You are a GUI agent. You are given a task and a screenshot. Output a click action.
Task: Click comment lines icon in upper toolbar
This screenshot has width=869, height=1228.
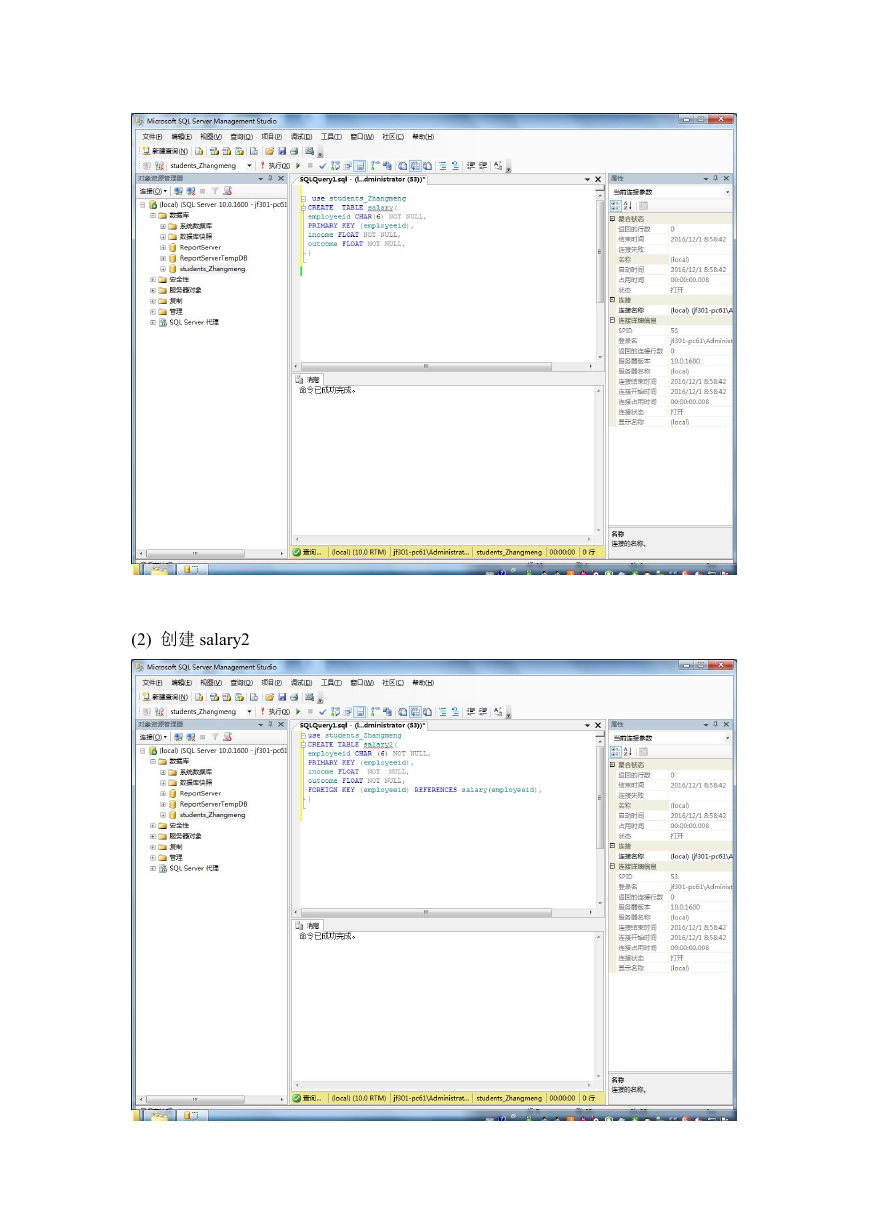pos(442,165)
